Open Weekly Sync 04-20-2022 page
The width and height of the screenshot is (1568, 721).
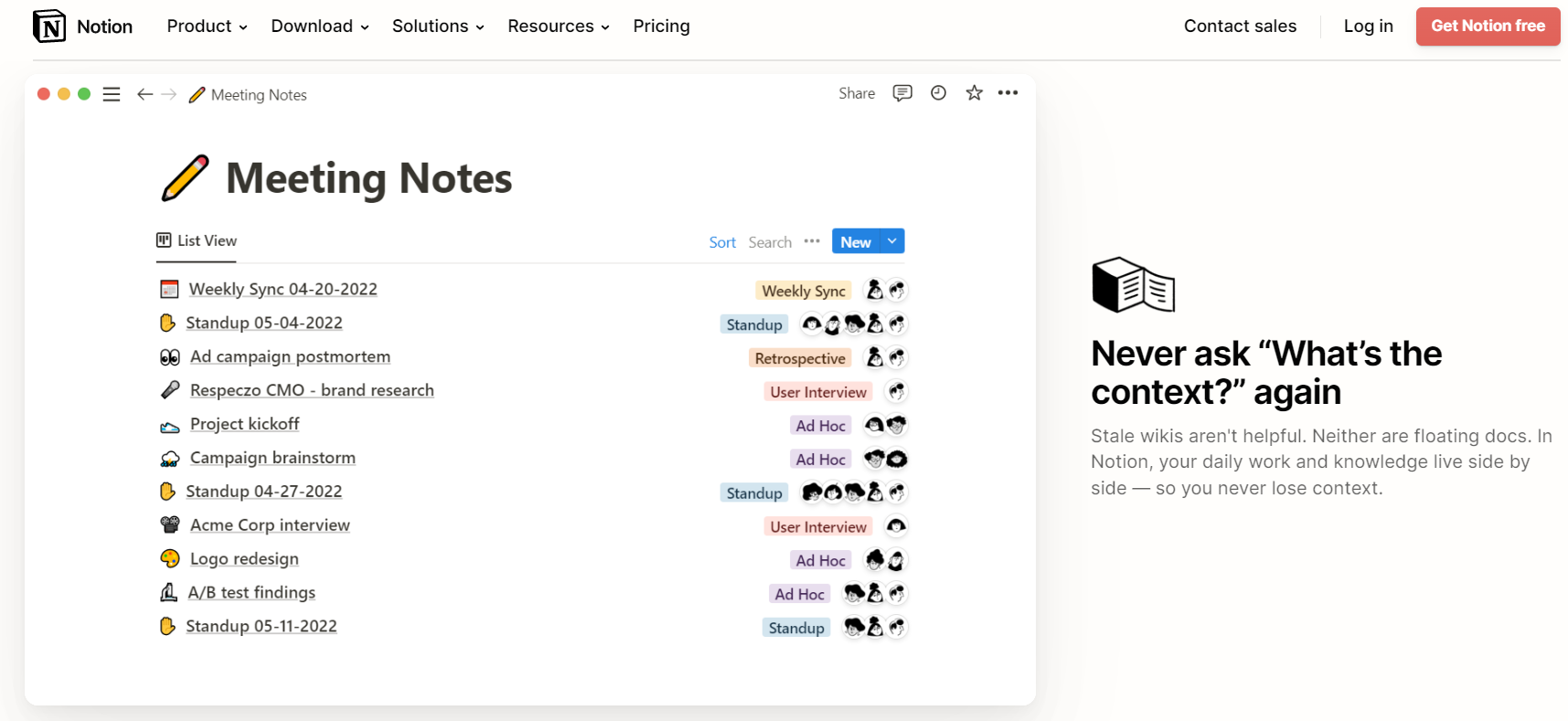click(x=283, y=290)
